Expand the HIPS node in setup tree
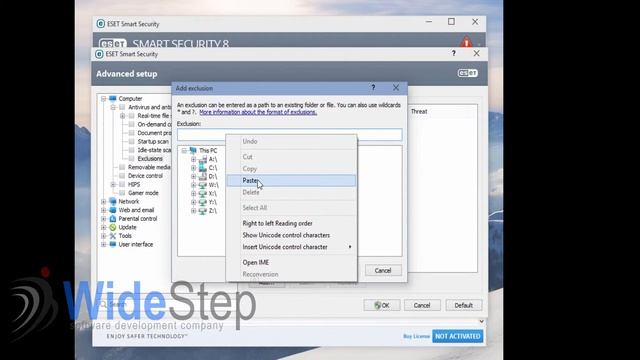 point(113,184)
